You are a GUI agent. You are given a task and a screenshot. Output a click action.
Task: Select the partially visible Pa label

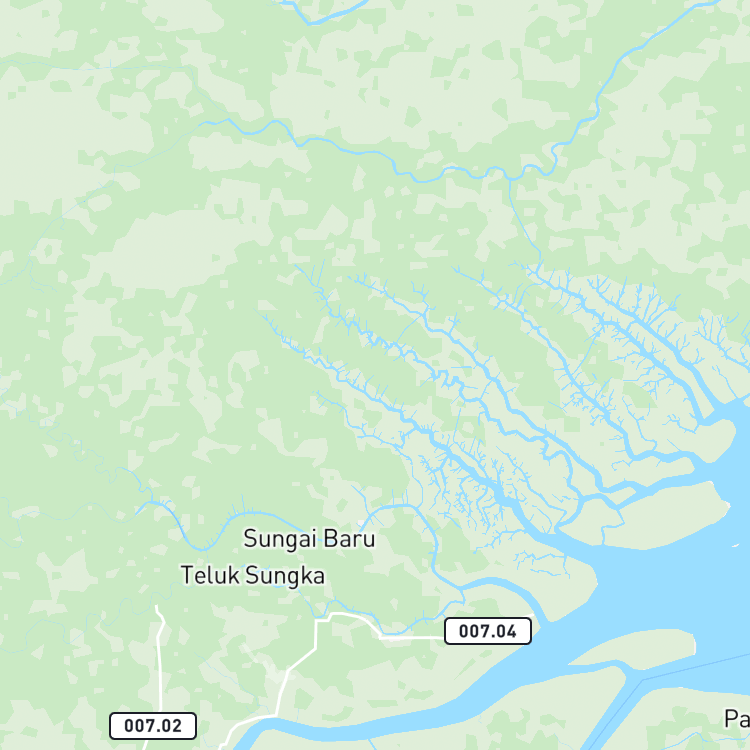[x=737, y=719]
